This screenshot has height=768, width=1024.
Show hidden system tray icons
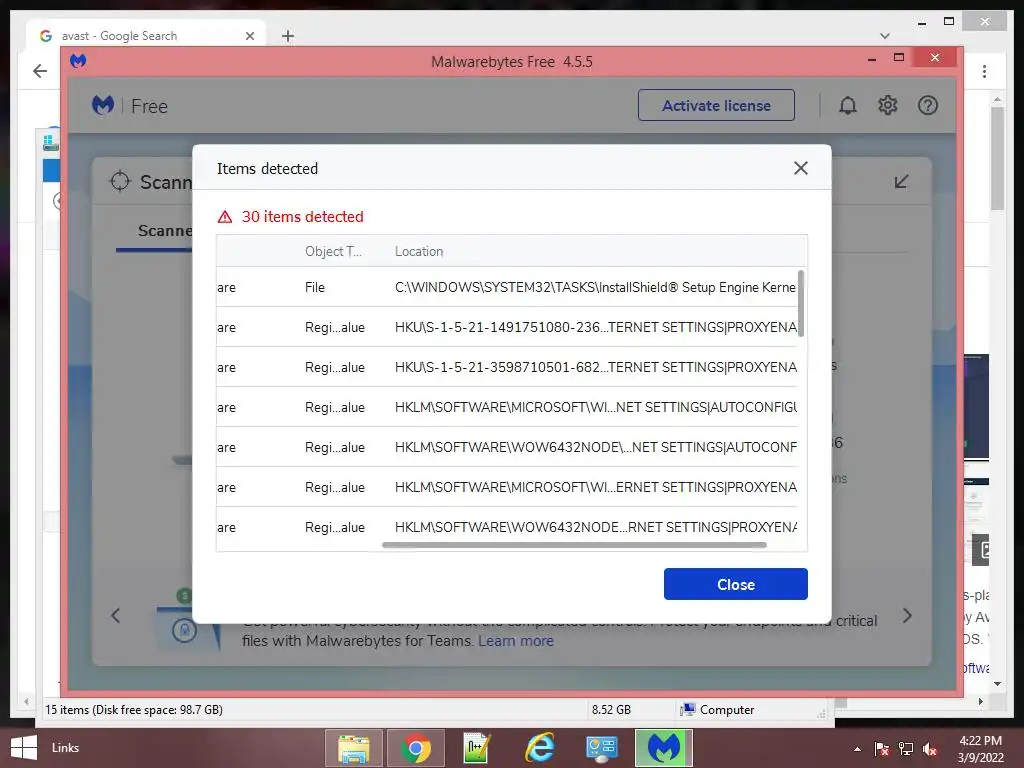857,749
